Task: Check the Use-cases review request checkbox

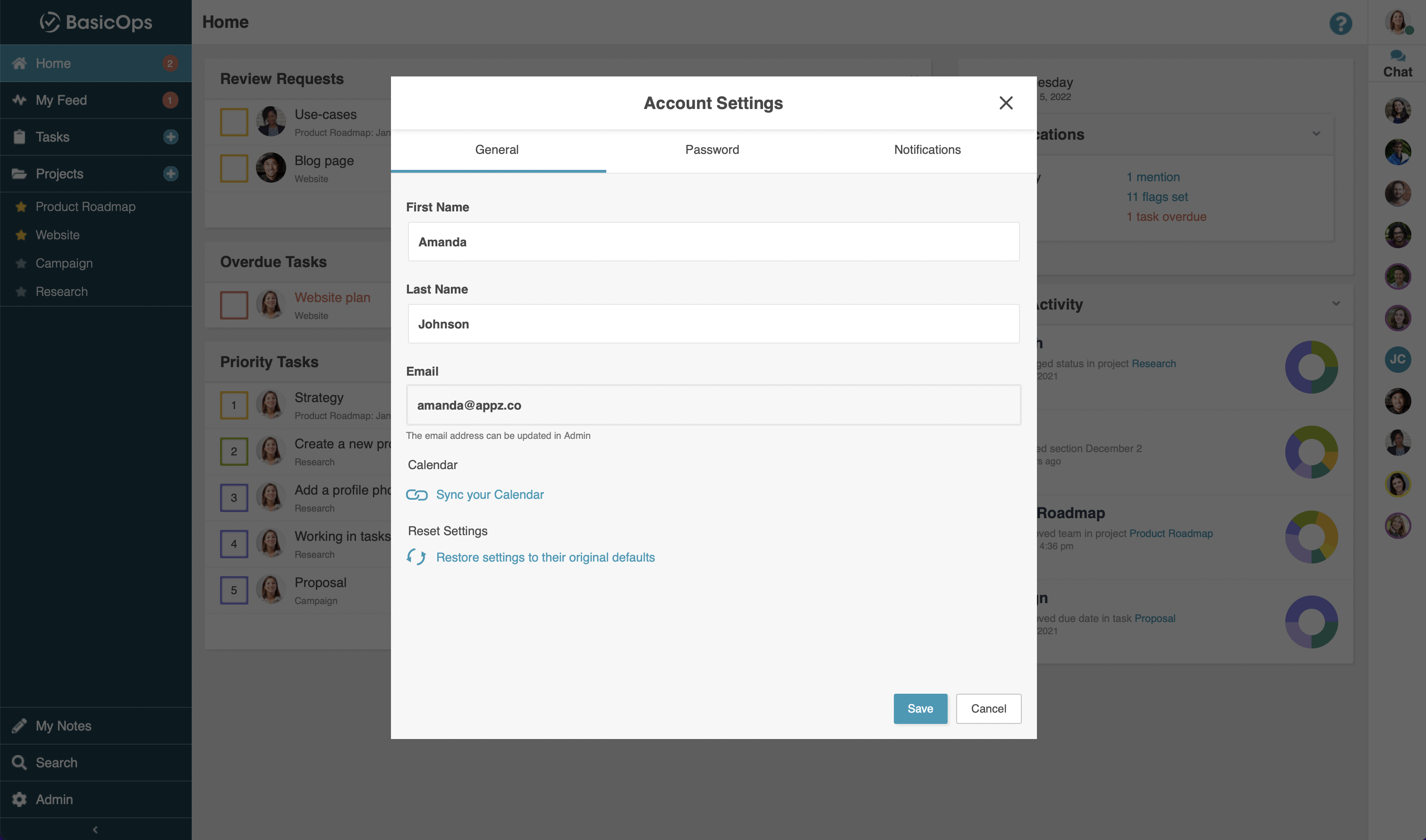Action: (x=234, y=122)
